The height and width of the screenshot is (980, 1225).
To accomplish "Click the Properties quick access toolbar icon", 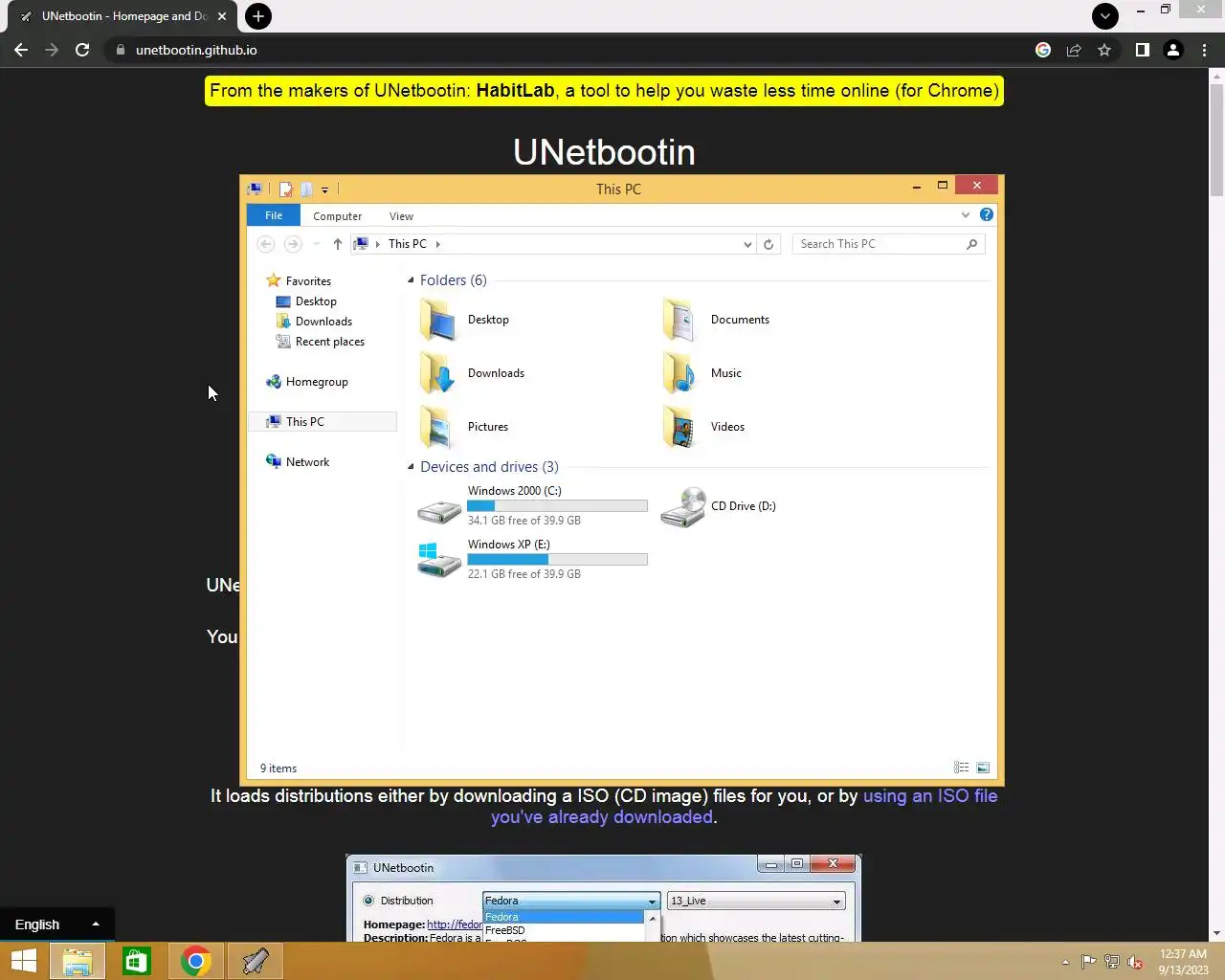I will (285, 189).
